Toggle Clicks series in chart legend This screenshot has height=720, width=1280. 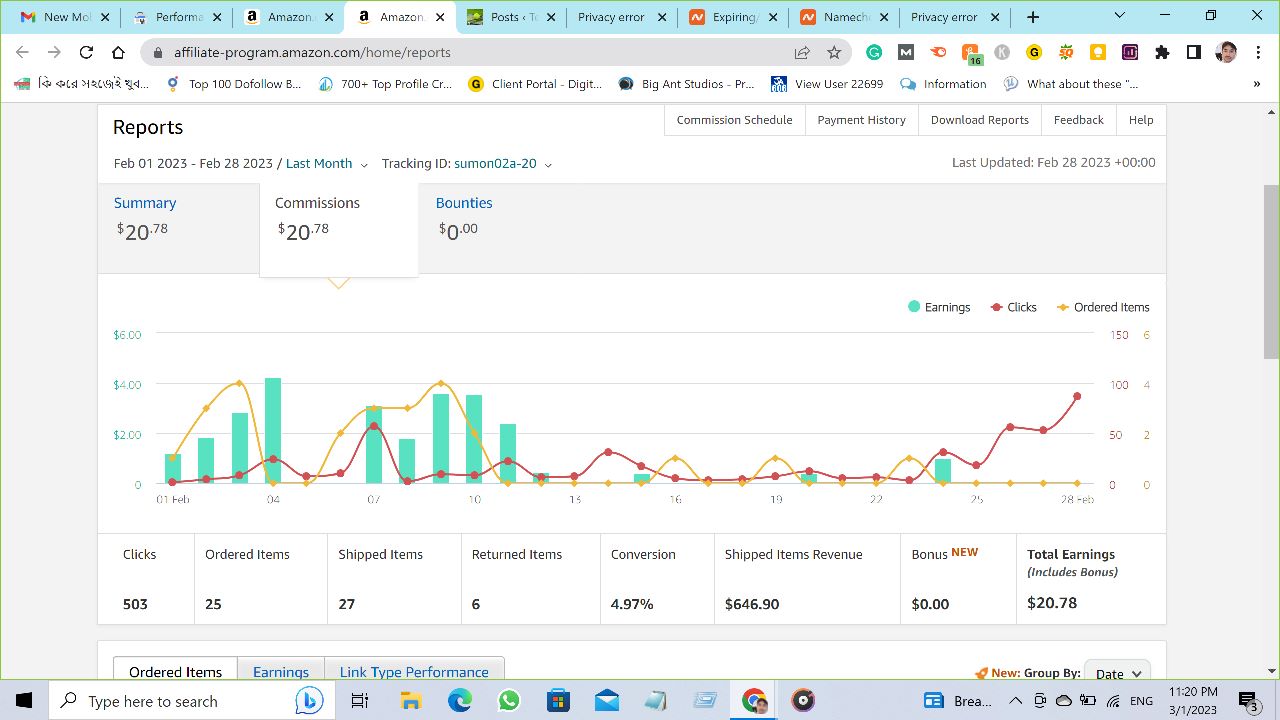point(1013,307)
